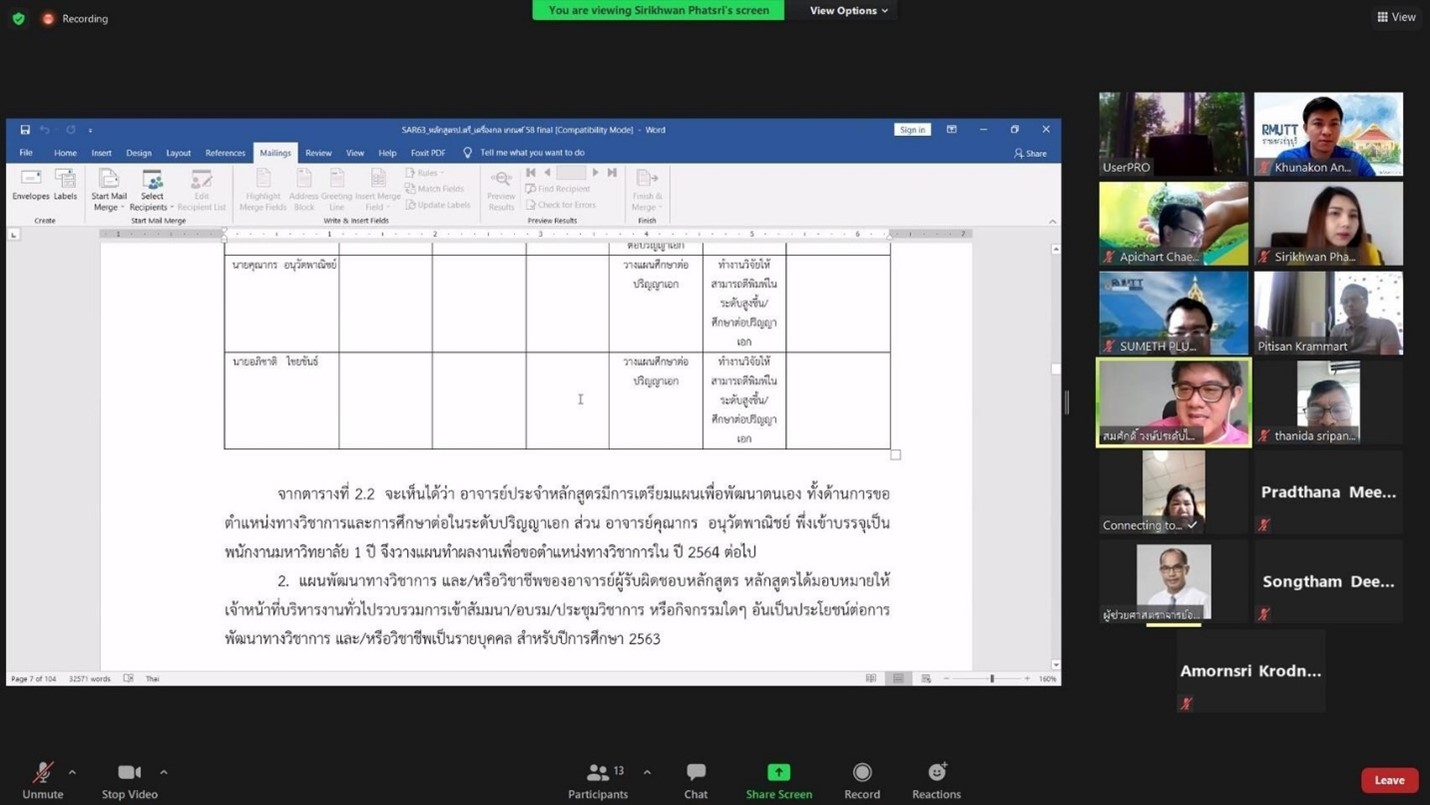Viewport: 1430px width, 805px height.
Task: Click the Word vertical scrollbar down arrow
Action: coord(1056,664)
